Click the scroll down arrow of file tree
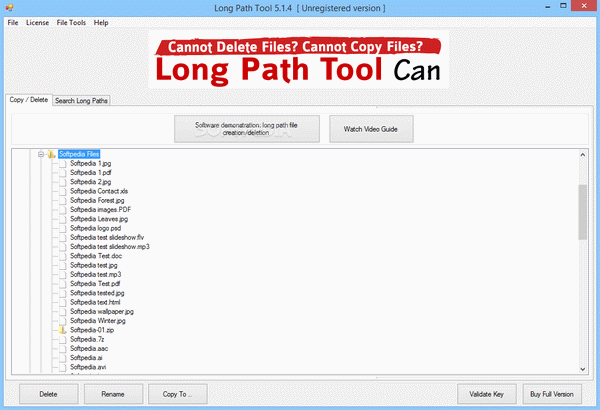Screen dimensions: 600x410 (x=582, y=369)
